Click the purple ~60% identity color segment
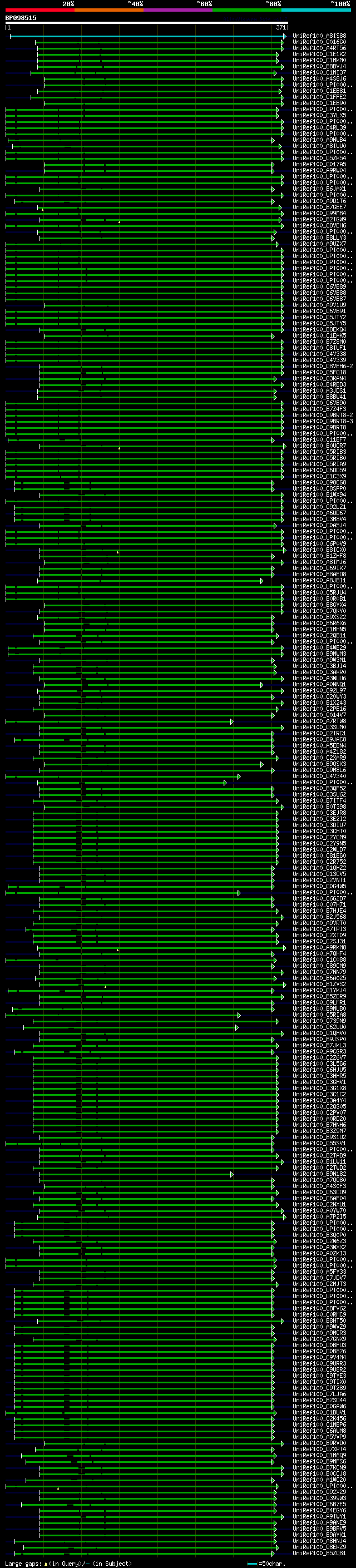 (177, 10)
